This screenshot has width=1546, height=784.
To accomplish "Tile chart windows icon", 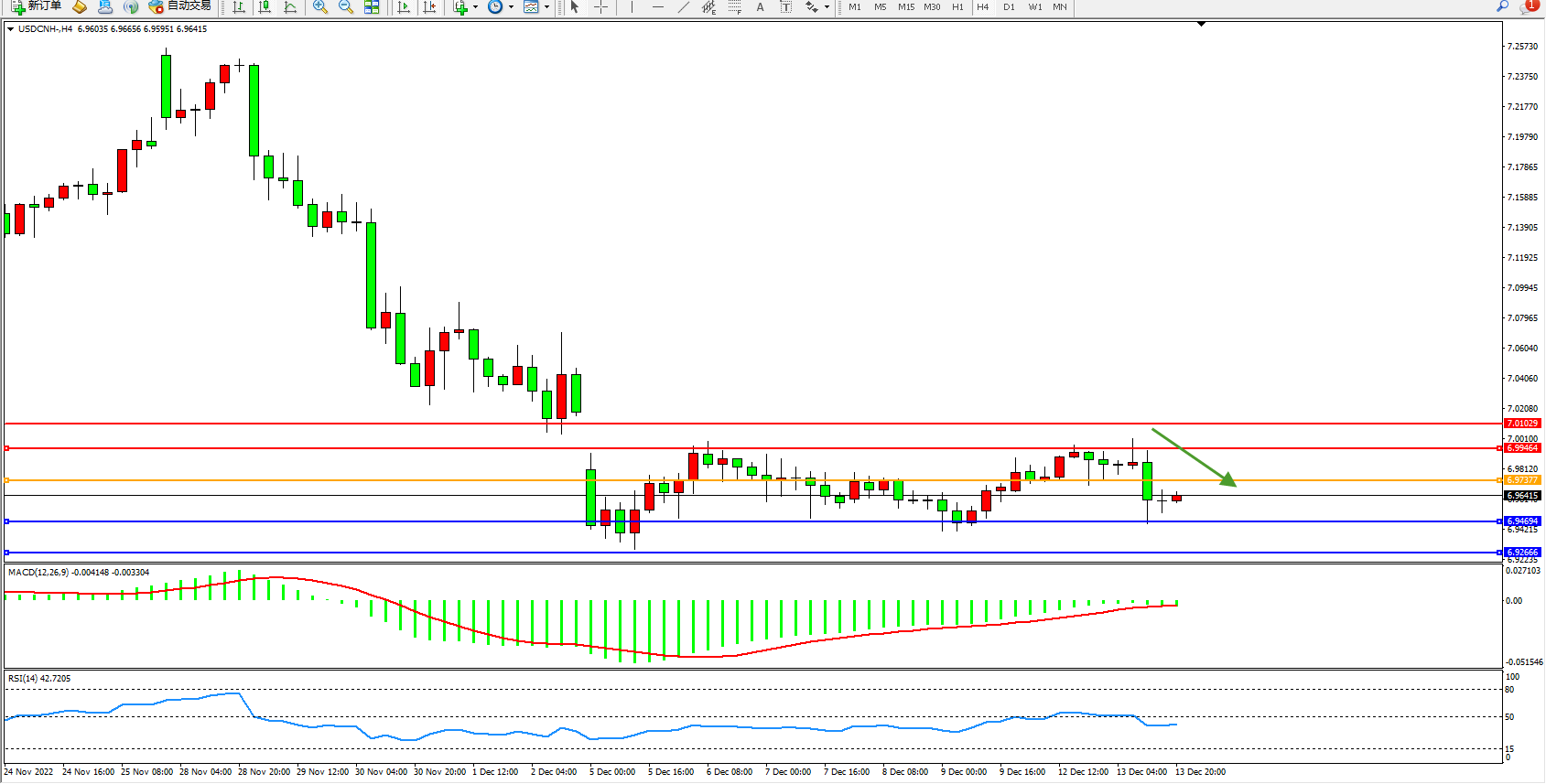I will [x=372, y=7].
